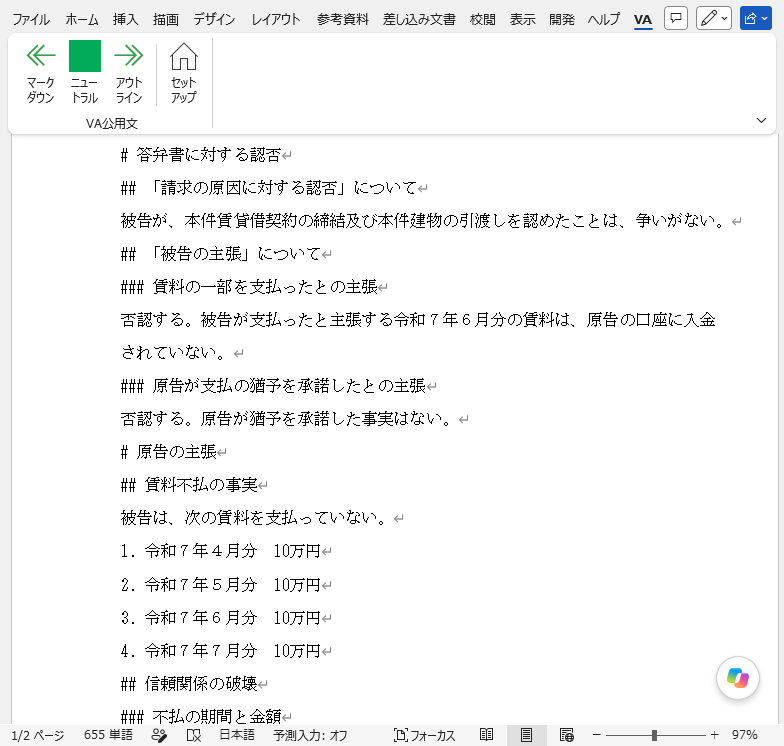
Task: Click the zoom out minus button
Action: (596, 735)
